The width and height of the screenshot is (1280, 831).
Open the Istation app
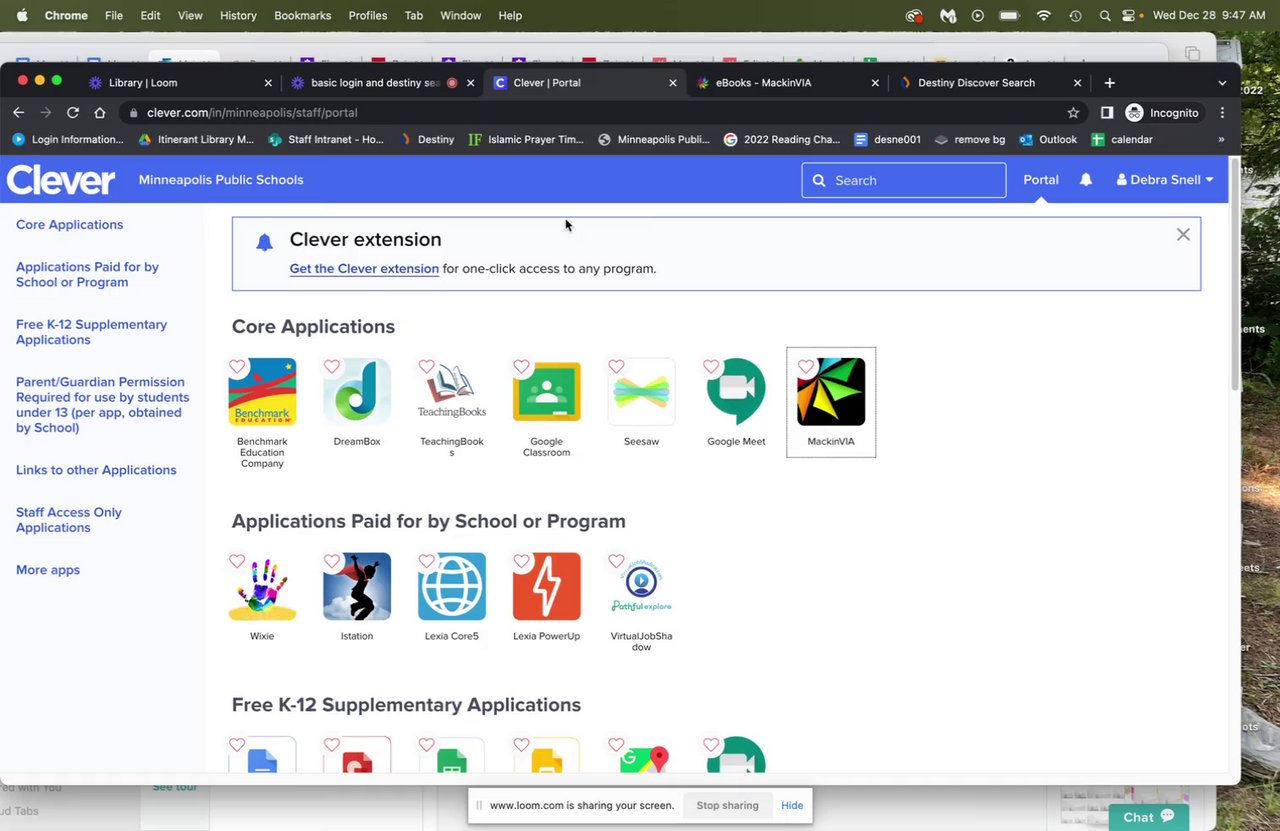pos(357,586)
